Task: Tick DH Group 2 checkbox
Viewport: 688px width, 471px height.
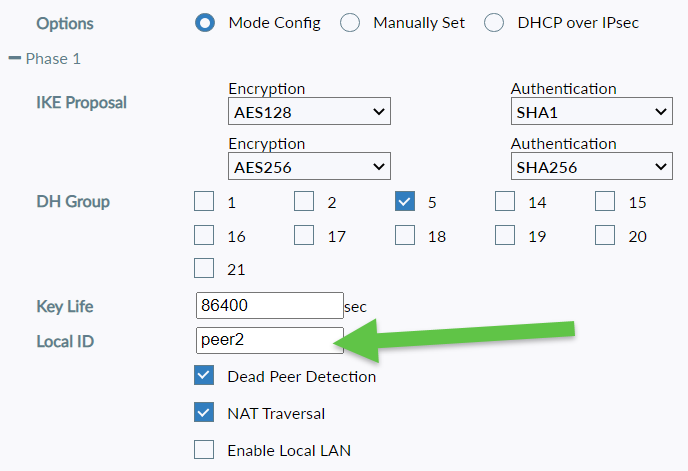Action: 304,202
